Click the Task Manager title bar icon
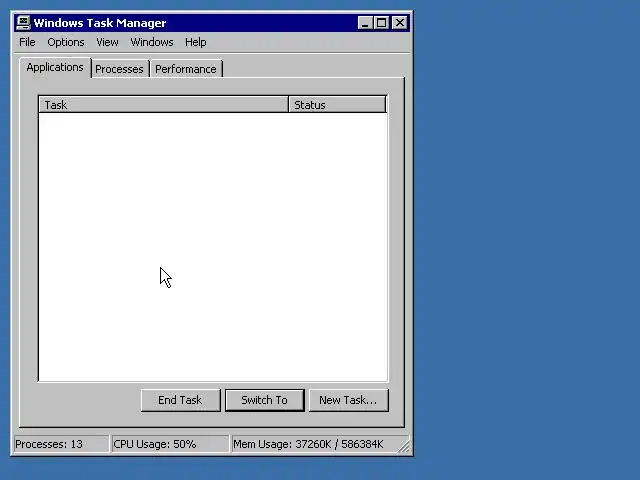Viewport: 640px width, 480px height. pos(23,22)
